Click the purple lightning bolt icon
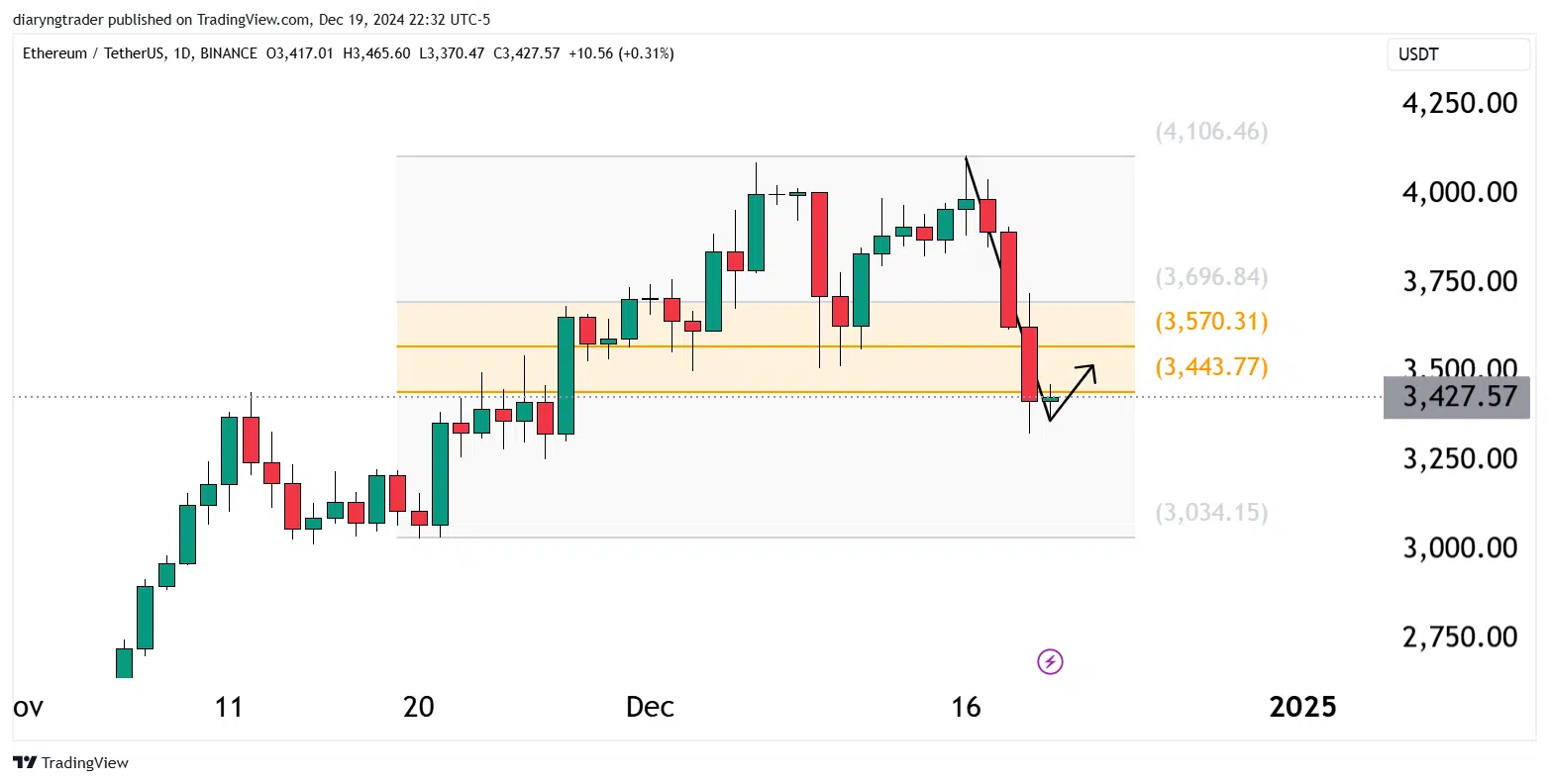 (1050, 661)
